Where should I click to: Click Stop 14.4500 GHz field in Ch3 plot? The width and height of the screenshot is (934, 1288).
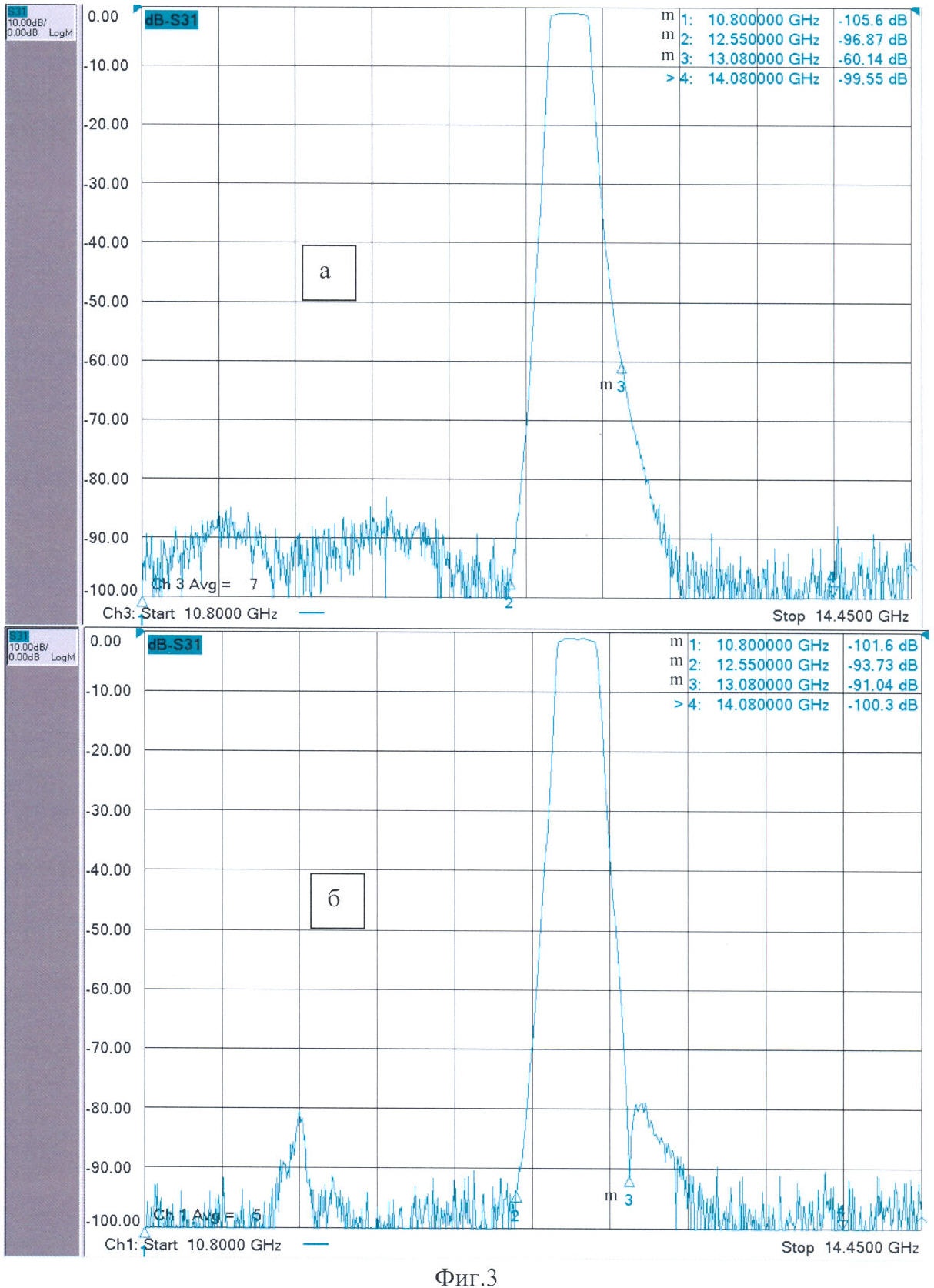[x=840, y=616]
